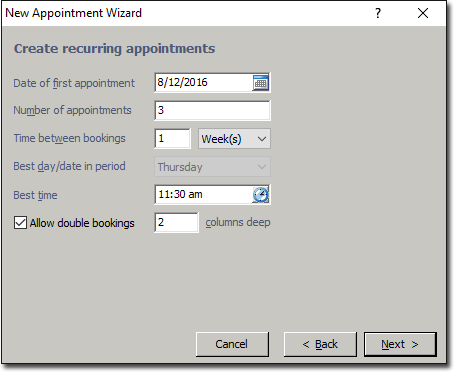Open the Thursday best day dropdown
Screen dimensions: 454x372
[212, 167]
